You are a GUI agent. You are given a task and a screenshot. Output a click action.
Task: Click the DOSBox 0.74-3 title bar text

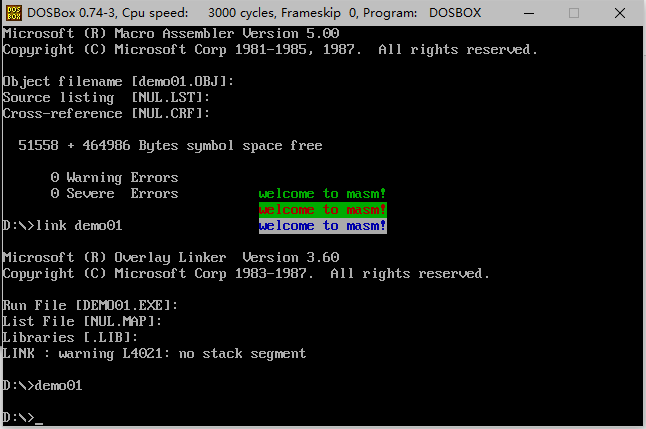pyautogui.click(x=254, y=13)
